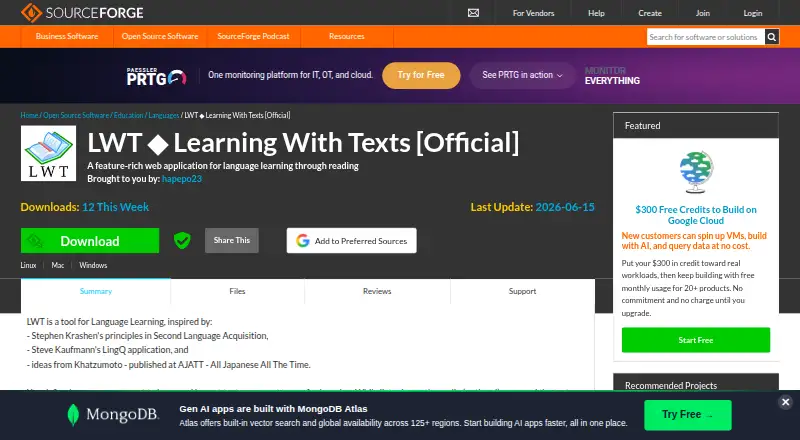Screen dimensions: 800x440
Task: Open the Open Source Software menu
Action: [160, 36]
